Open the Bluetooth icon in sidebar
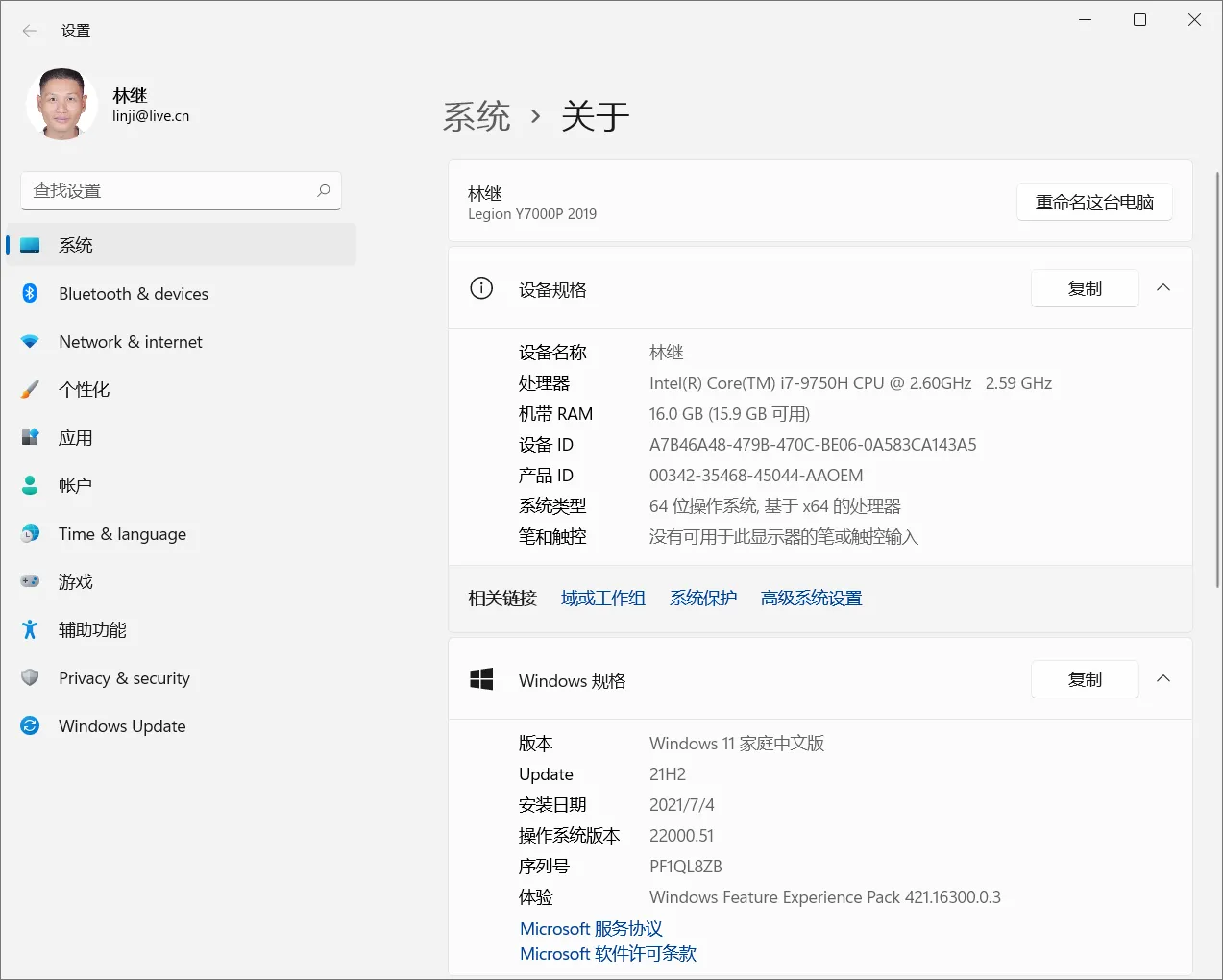1223x980 pixels. click(30, 293)
